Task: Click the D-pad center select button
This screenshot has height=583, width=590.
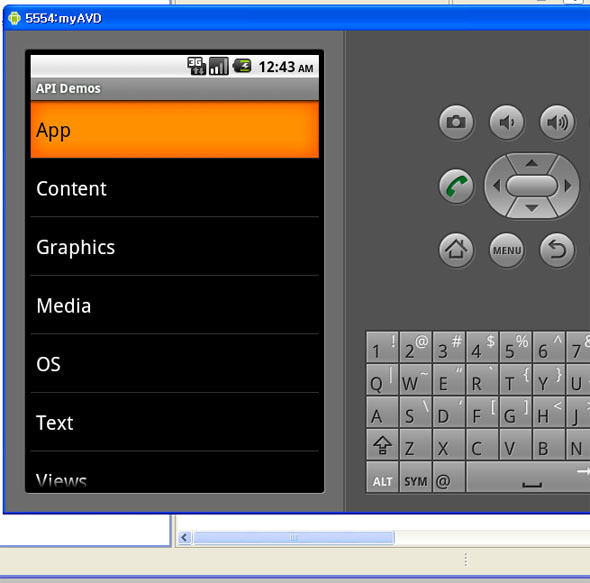Action: (x=531, y=186)
